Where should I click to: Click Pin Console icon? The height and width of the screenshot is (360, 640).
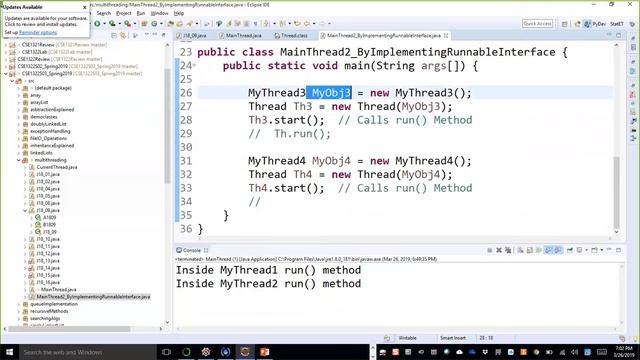pyautogui.click(x=570, y=250)
